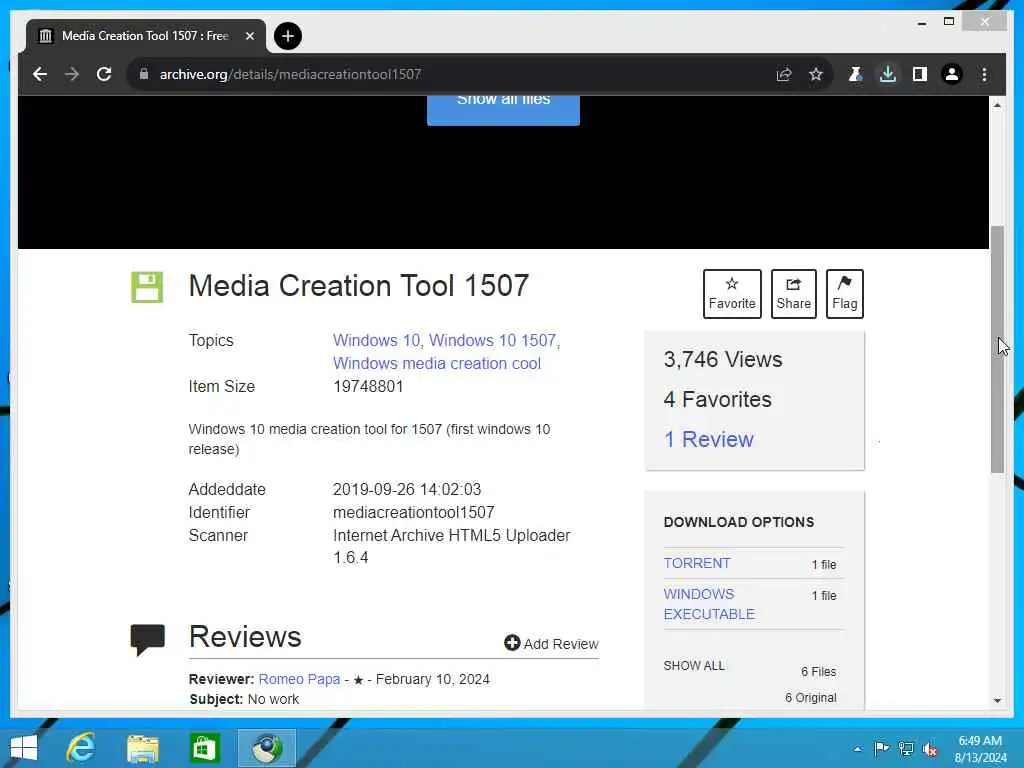The height and width of the screenshot is (768, 1024).
Task: Click the WINDOWS EXECUTABLE download link
Action: [x=709, y=604]
